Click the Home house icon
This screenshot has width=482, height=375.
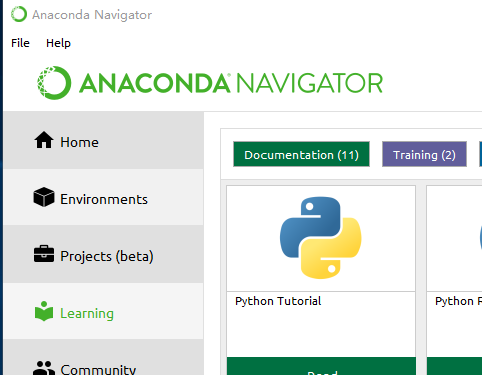(x=44, y=140)
